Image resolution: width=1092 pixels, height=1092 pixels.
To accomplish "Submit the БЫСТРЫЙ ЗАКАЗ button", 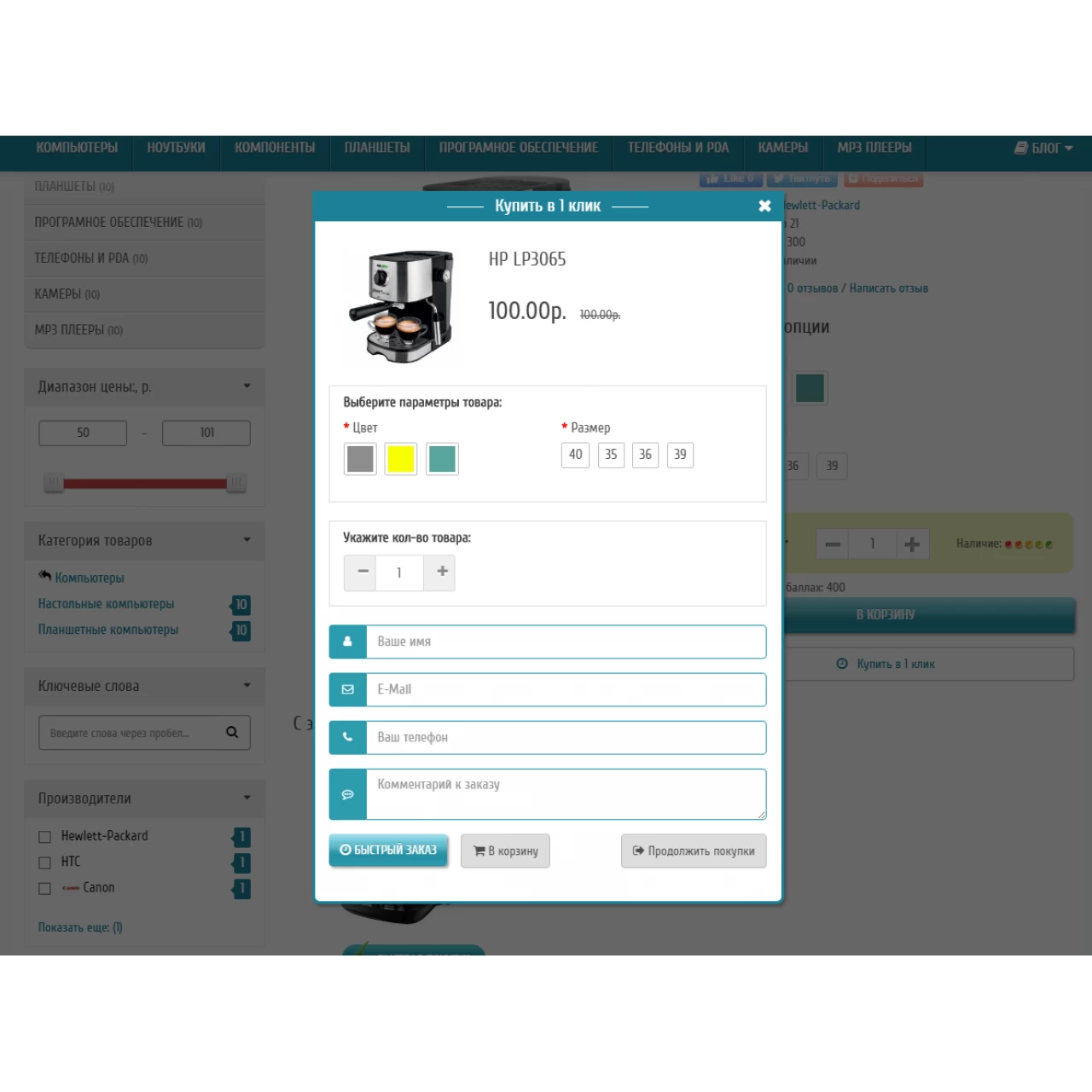I will pyautogui.click(x=388, y=850).
